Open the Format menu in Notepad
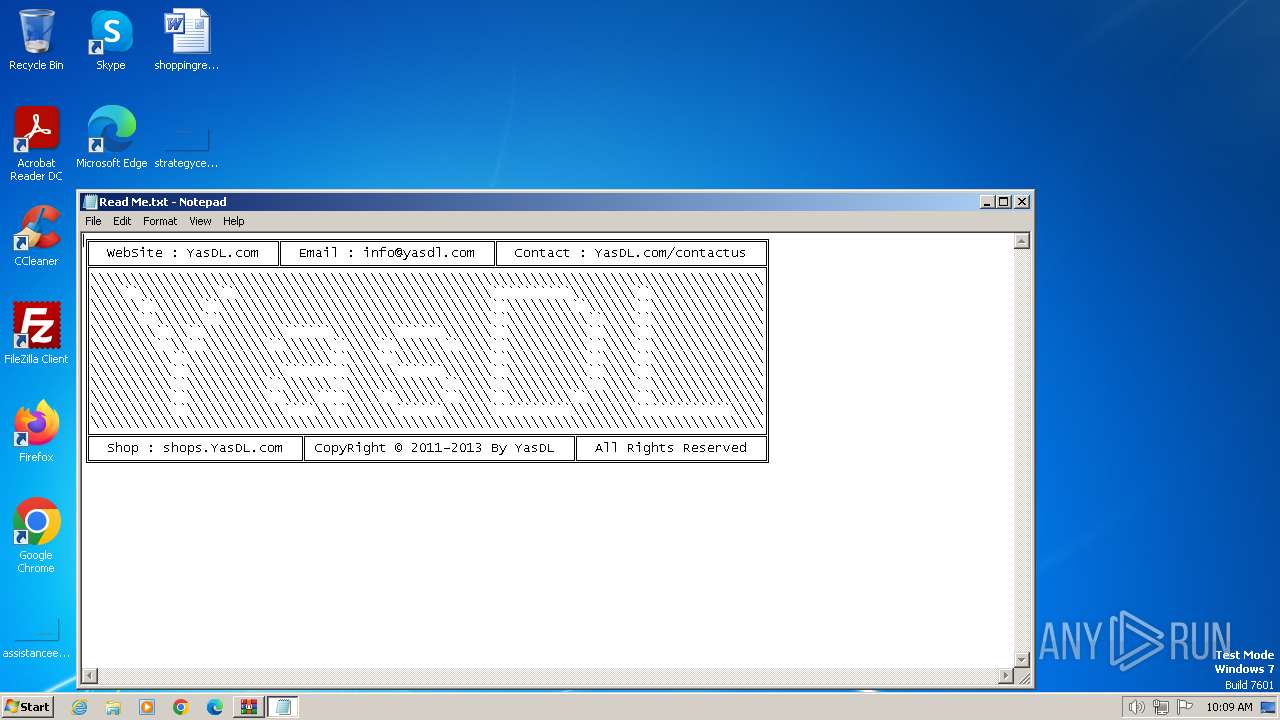 point(160,221)
